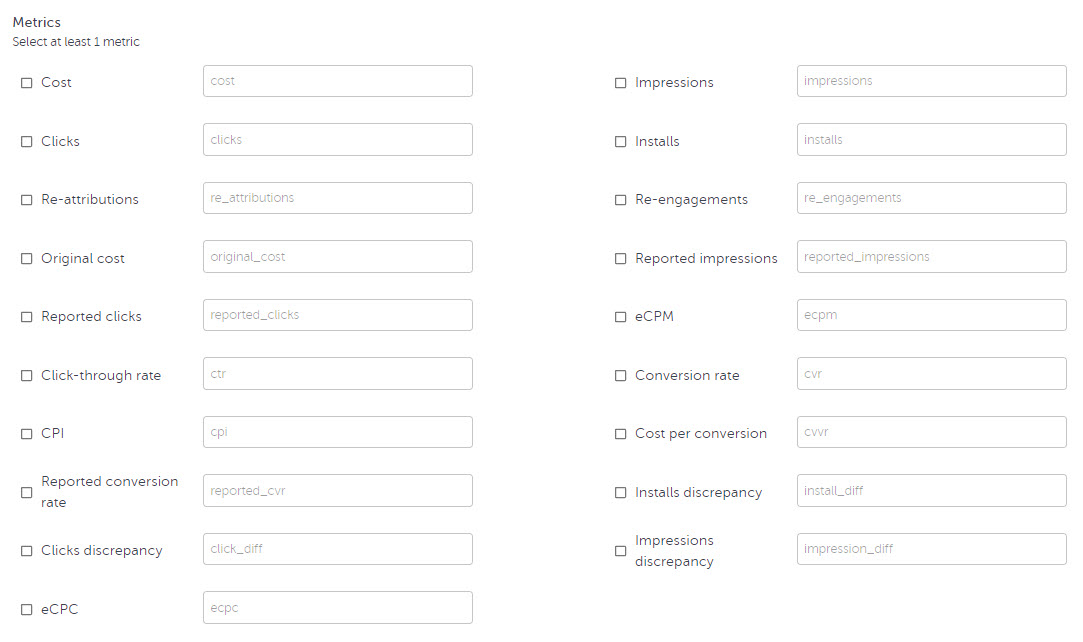Image resolution: width=1083 pixels, height=642 pixels.
Task: Select the CPI metric checkbox
Action: coord(27,434)
